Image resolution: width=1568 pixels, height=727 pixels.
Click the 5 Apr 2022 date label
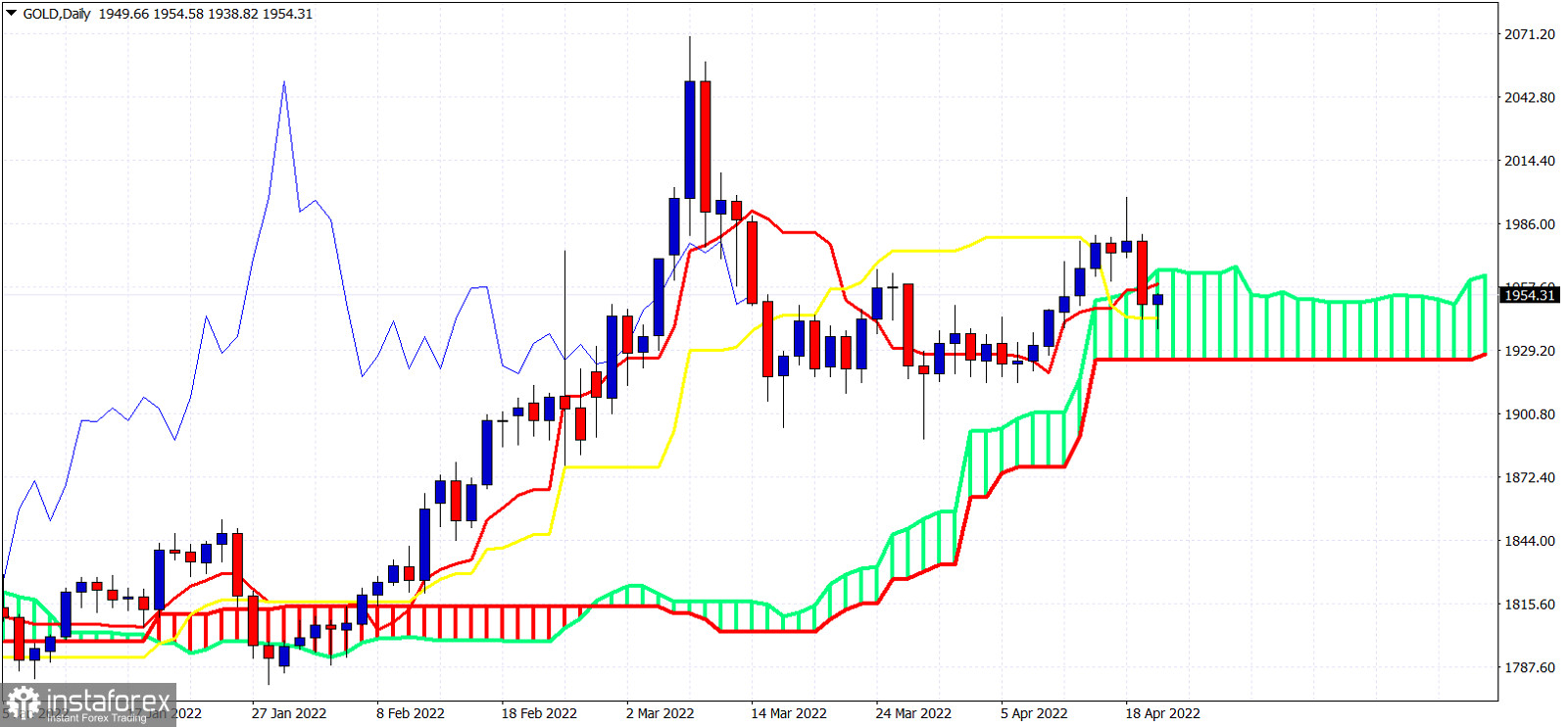click(x=1034, y=713)
